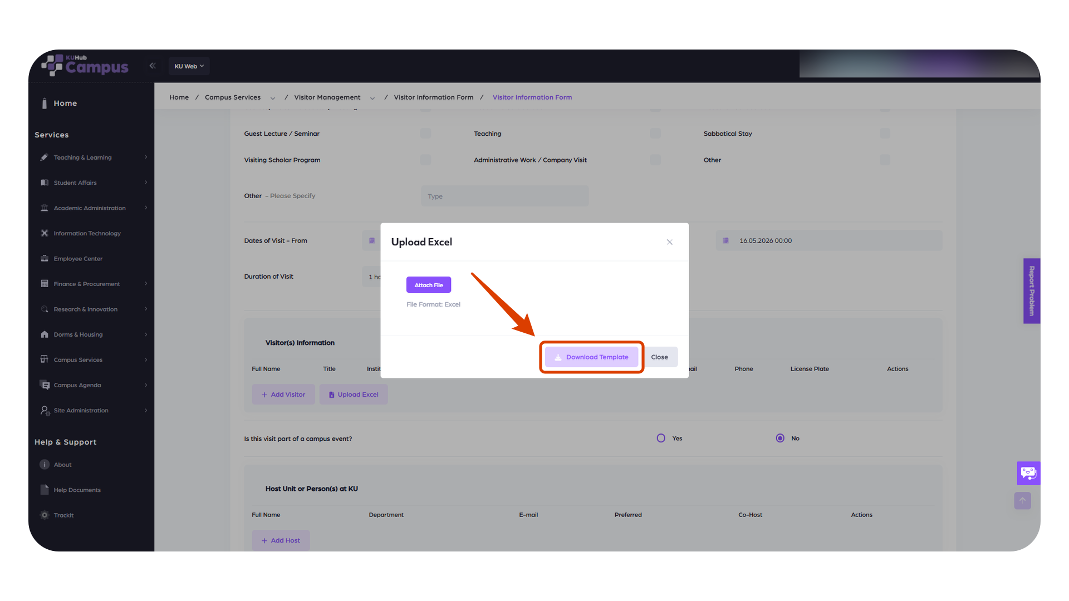Tick the Guest Lecture / Seminar checkbox
The image size is (1069, 601).
tap(425, 134)
